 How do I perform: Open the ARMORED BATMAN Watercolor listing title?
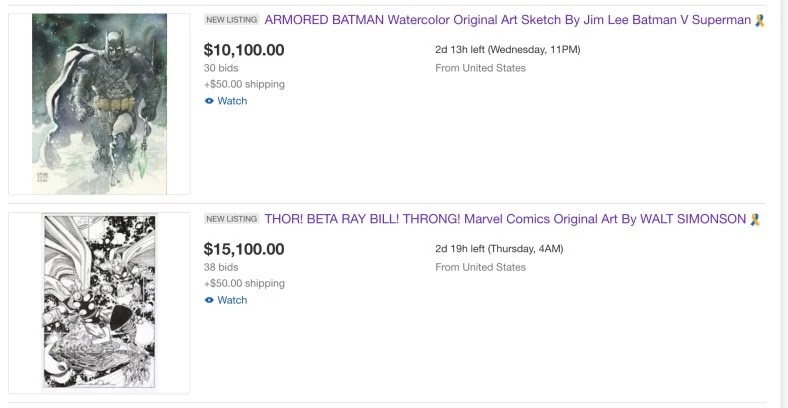pos(508,20)
